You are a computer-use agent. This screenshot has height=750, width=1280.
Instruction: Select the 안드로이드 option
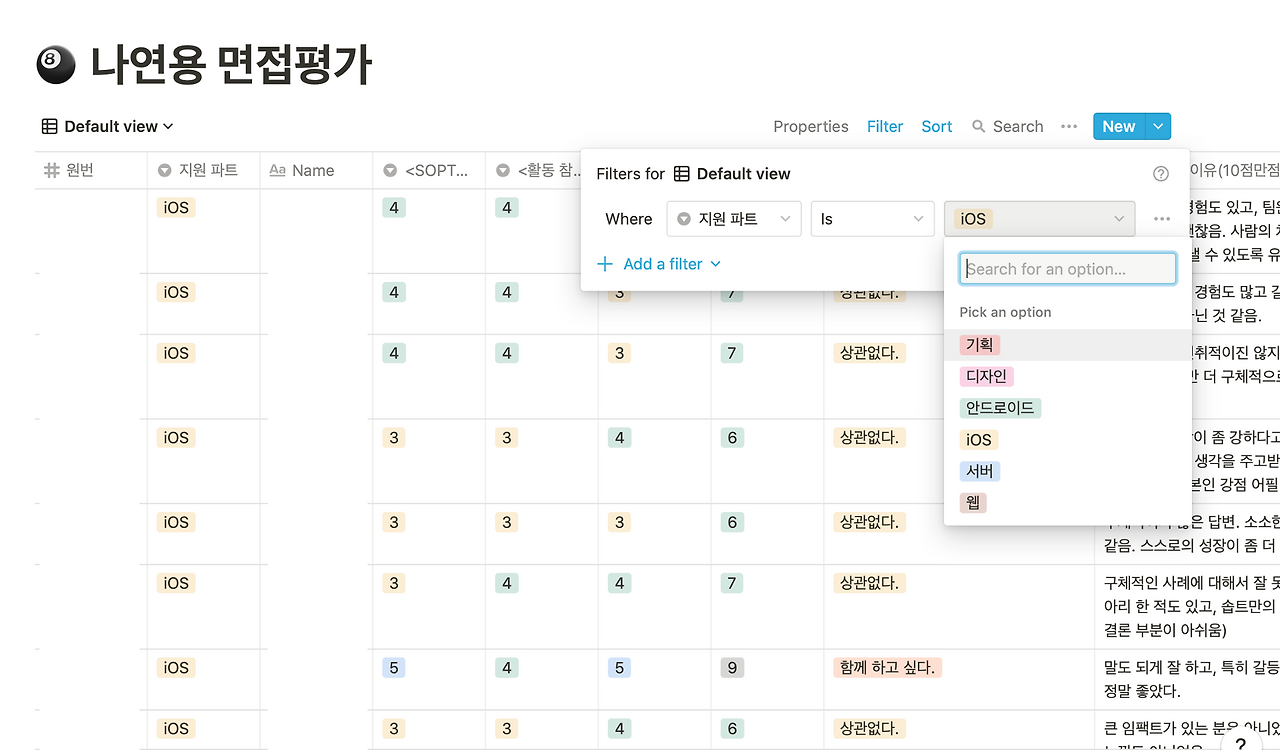1068,408
